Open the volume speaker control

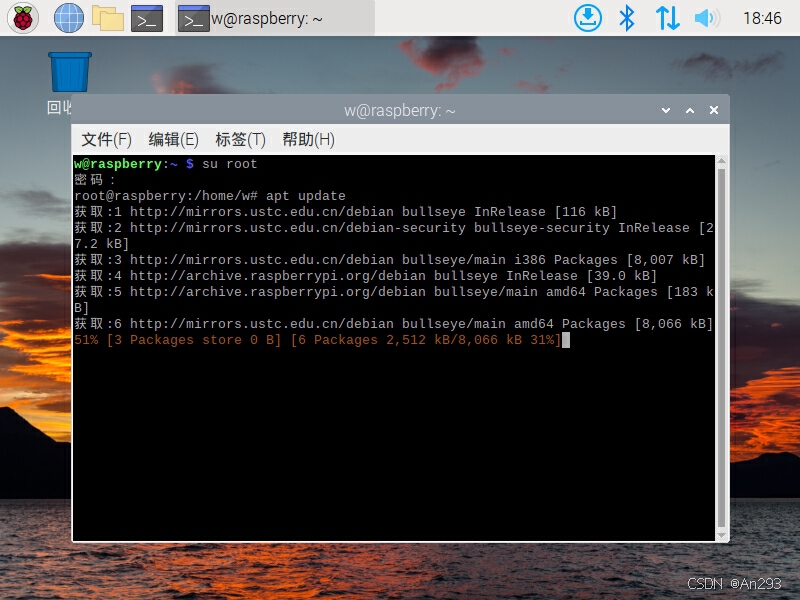707,18
